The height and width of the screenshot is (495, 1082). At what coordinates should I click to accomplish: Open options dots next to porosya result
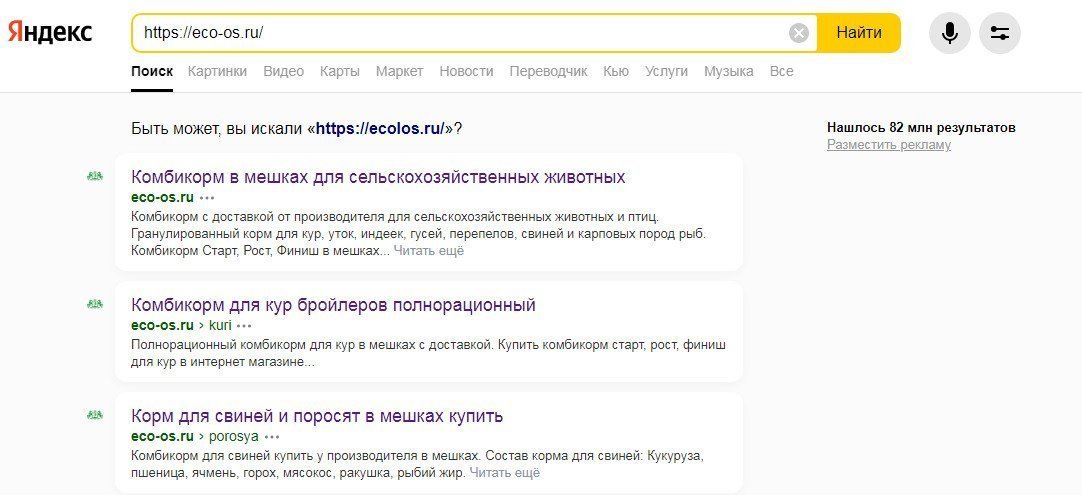[272, 437]
